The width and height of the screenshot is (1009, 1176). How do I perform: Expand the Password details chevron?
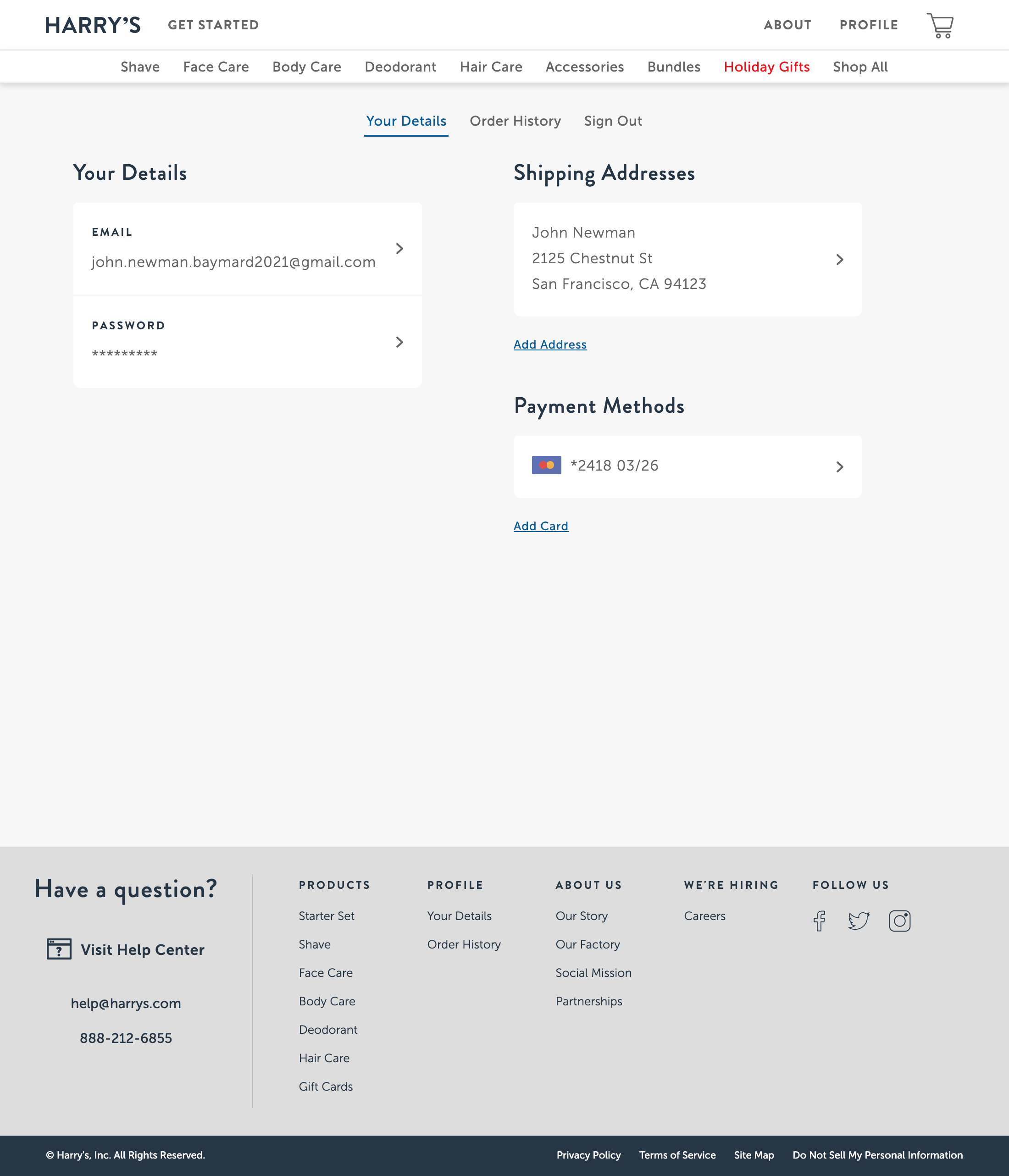click(399, 342)
